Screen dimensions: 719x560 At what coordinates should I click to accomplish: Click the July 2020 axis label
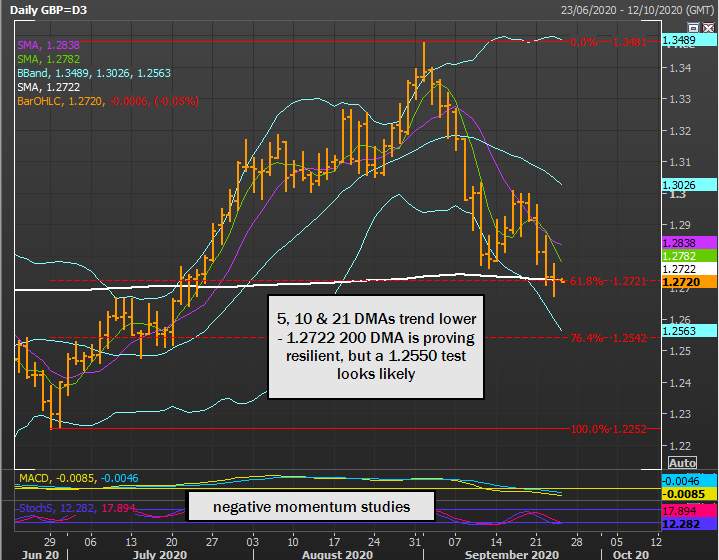[160, 554]
